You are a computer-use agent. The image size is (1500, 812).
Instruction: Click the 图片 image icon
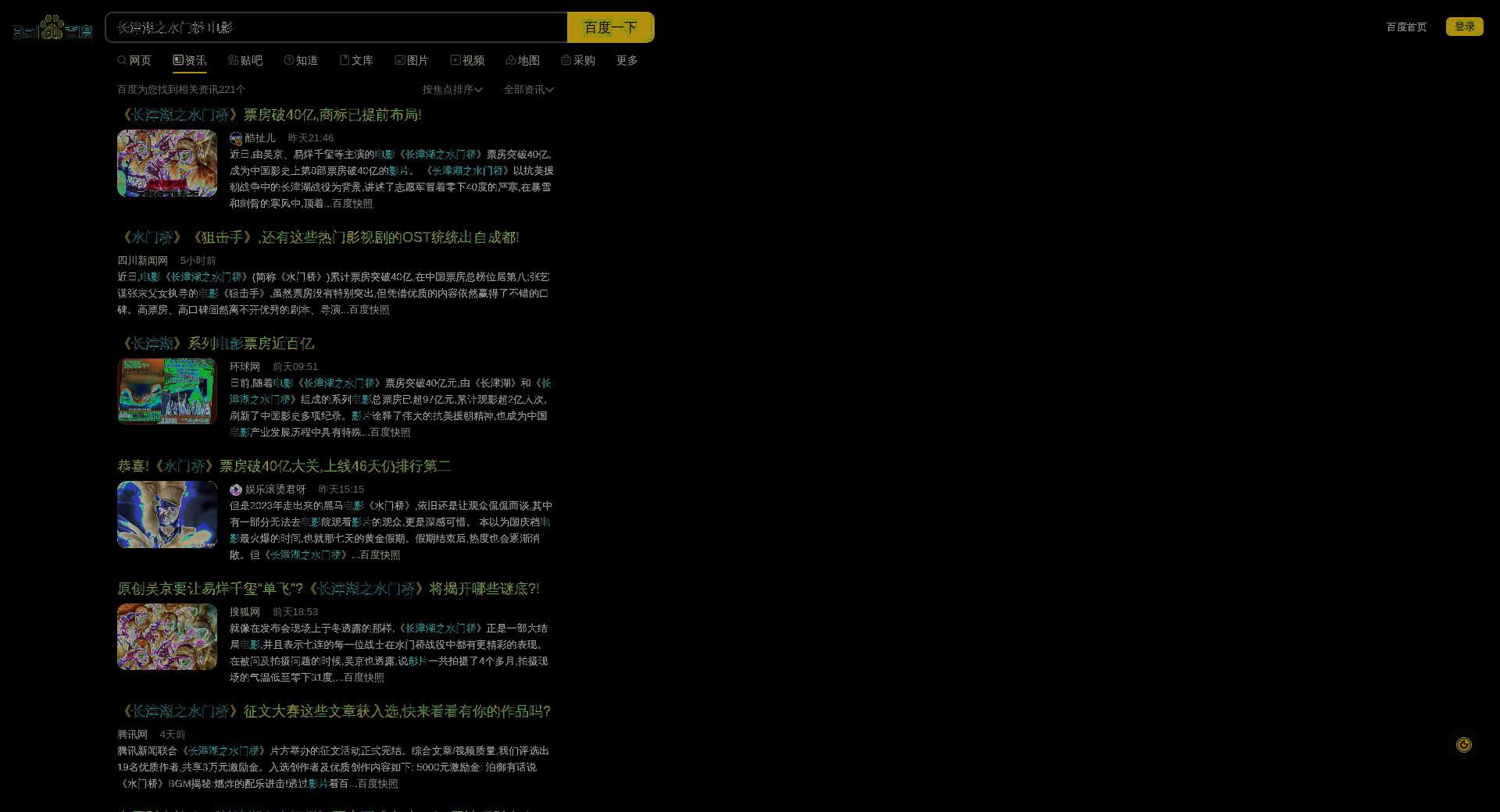(399, 60)
